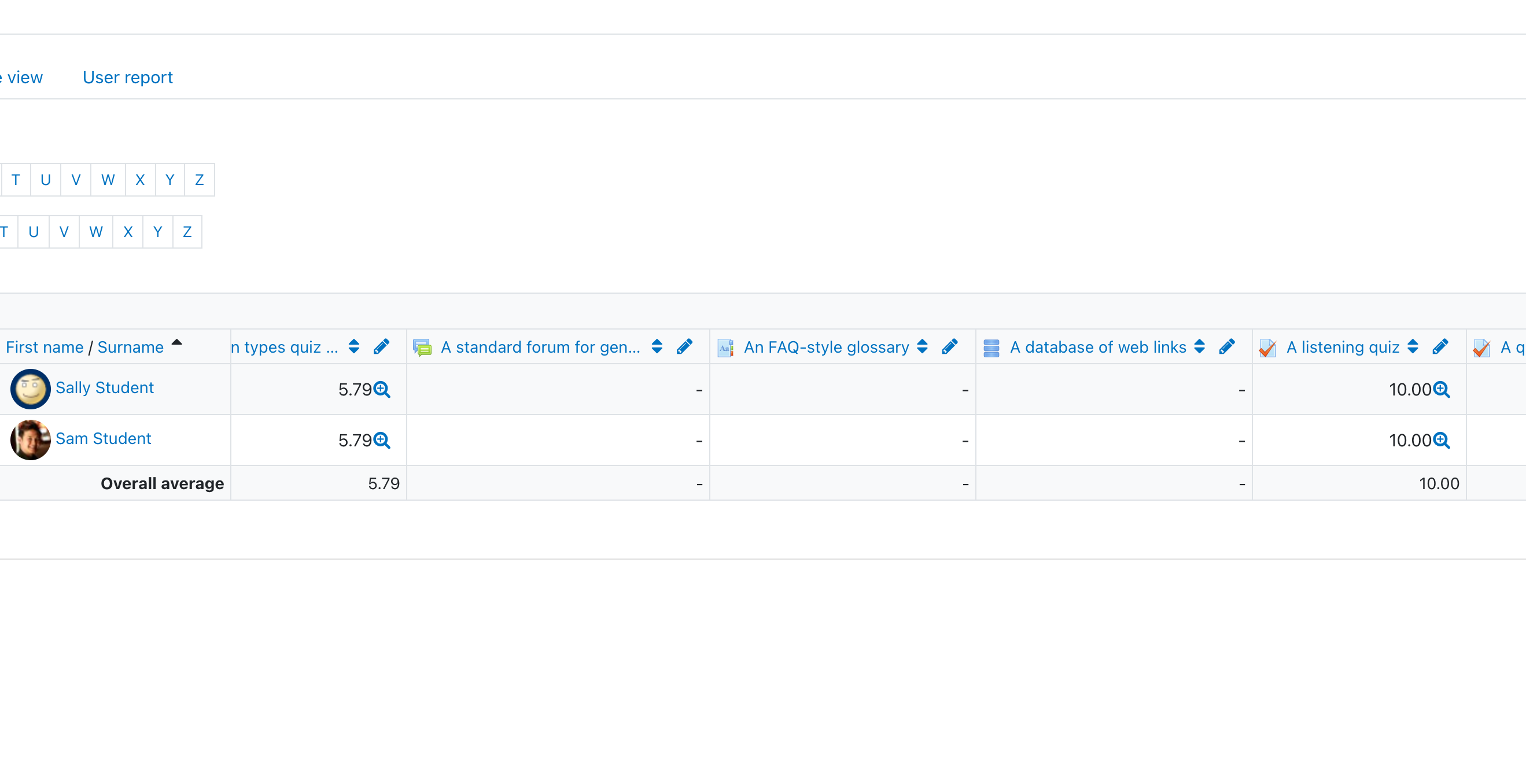The height and width of the screenshot is (784, 1526).
Task: Sort database of web links column
Action: (1199, 346)
